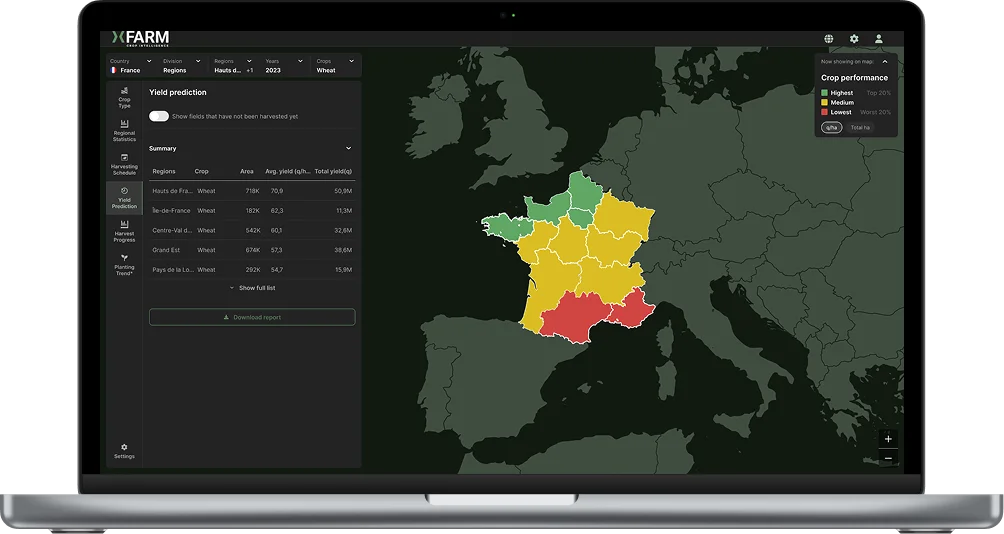Collapse the Summary section
The height and width of the screenshot is (534, 1004).
[x=348, y=148]
